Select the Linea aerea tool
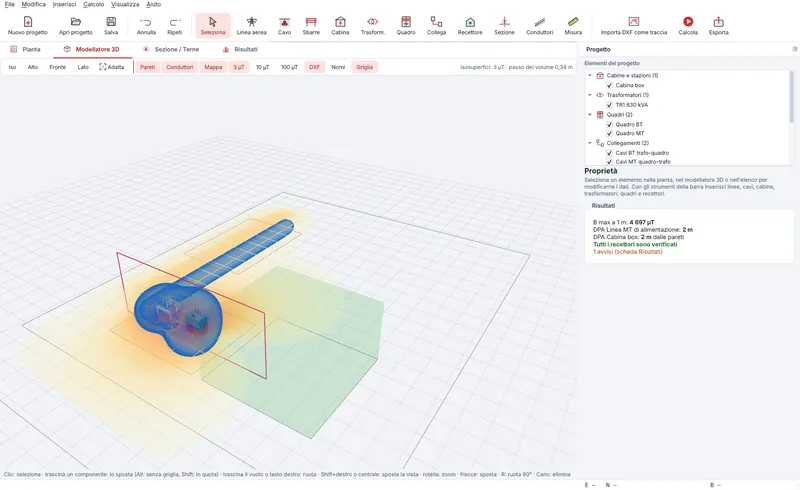Screen dimensions: 800x490 [x=252, y=26]
